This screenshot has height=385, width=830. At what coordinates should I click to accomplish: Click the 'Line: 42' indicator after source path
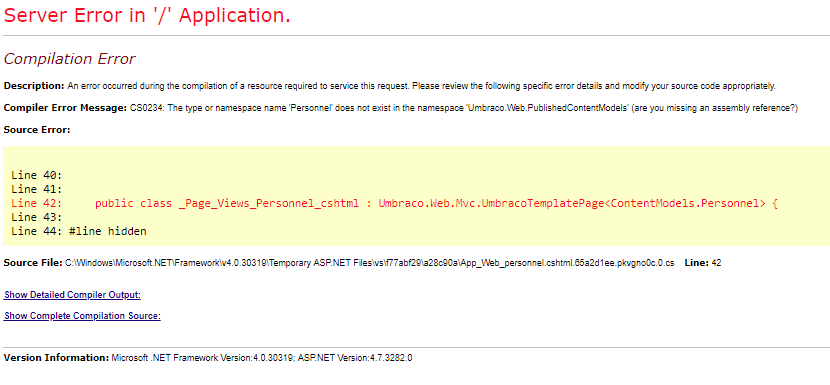pyautogui.click(x=702, y=263)
